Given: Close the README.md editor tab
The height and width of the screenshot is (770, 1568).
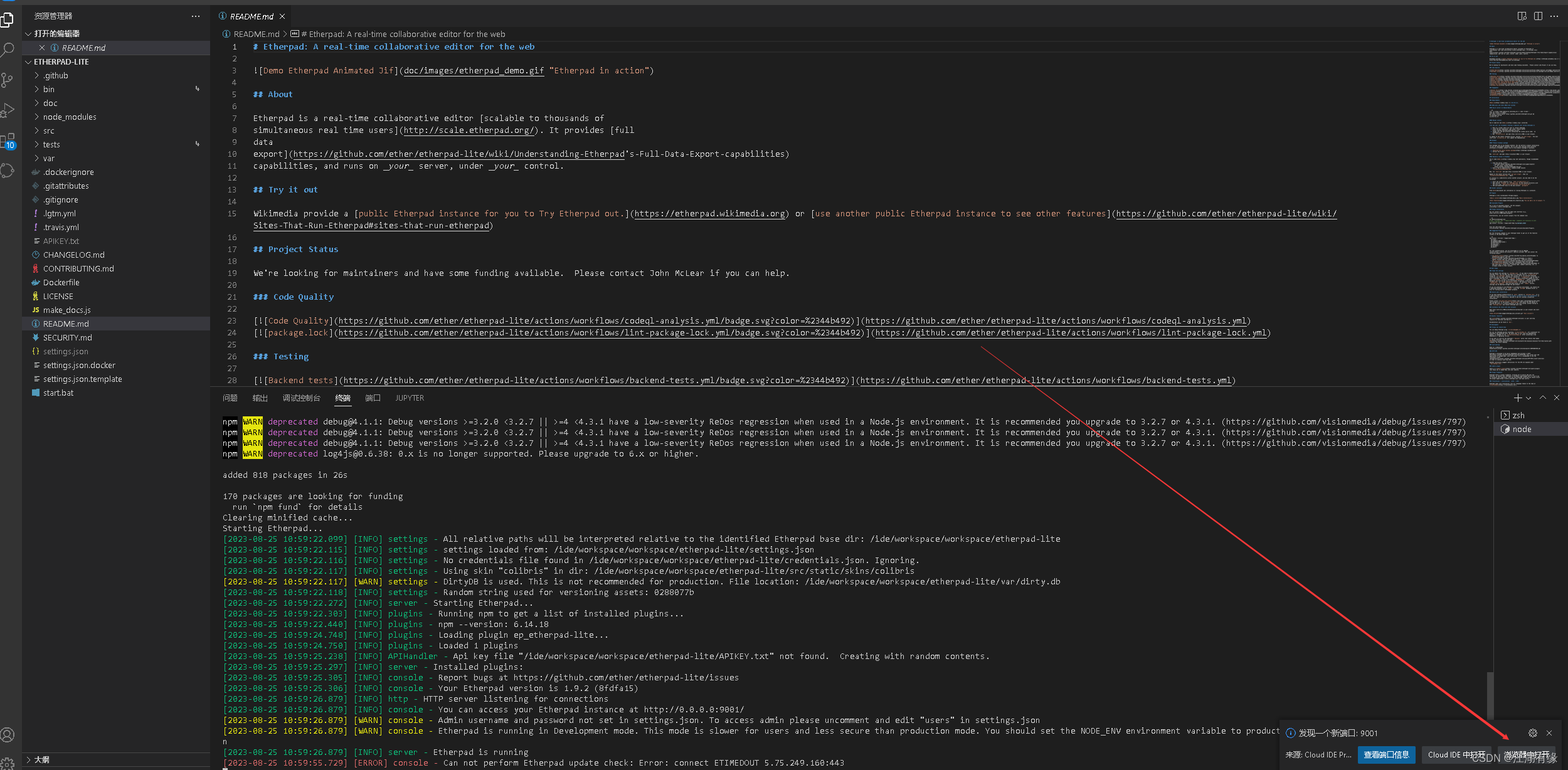Looking at the screenshot, I should pos(282,16).
